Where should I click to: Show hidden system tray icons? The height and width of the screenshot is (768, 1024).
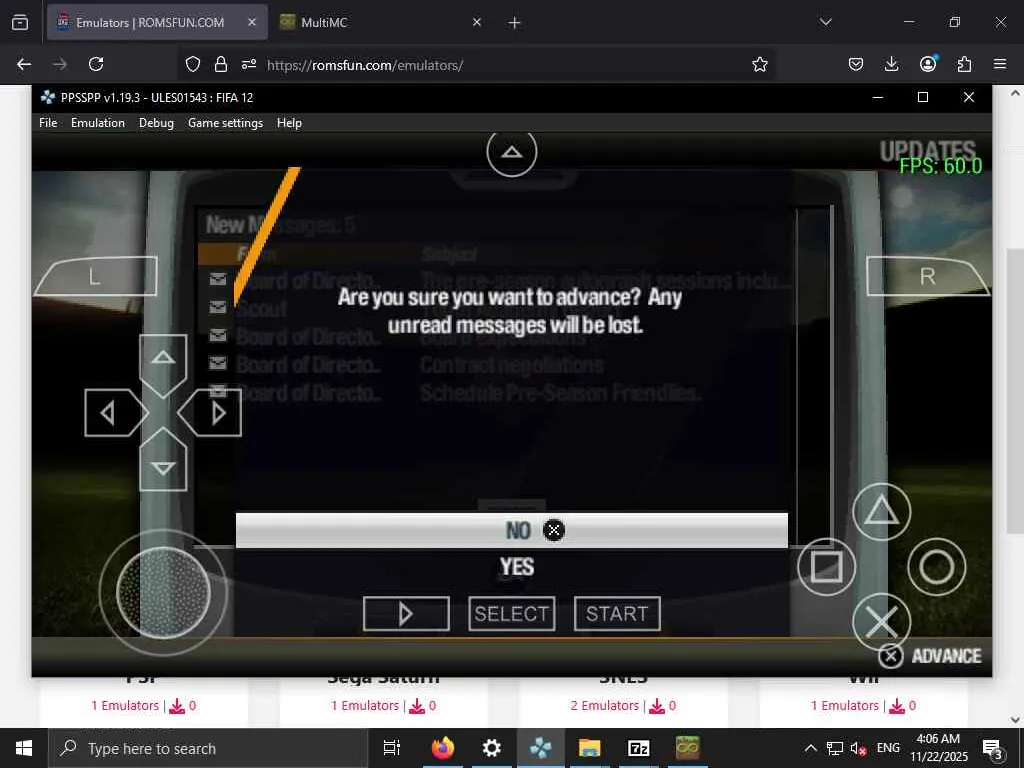tap(810, 748)
